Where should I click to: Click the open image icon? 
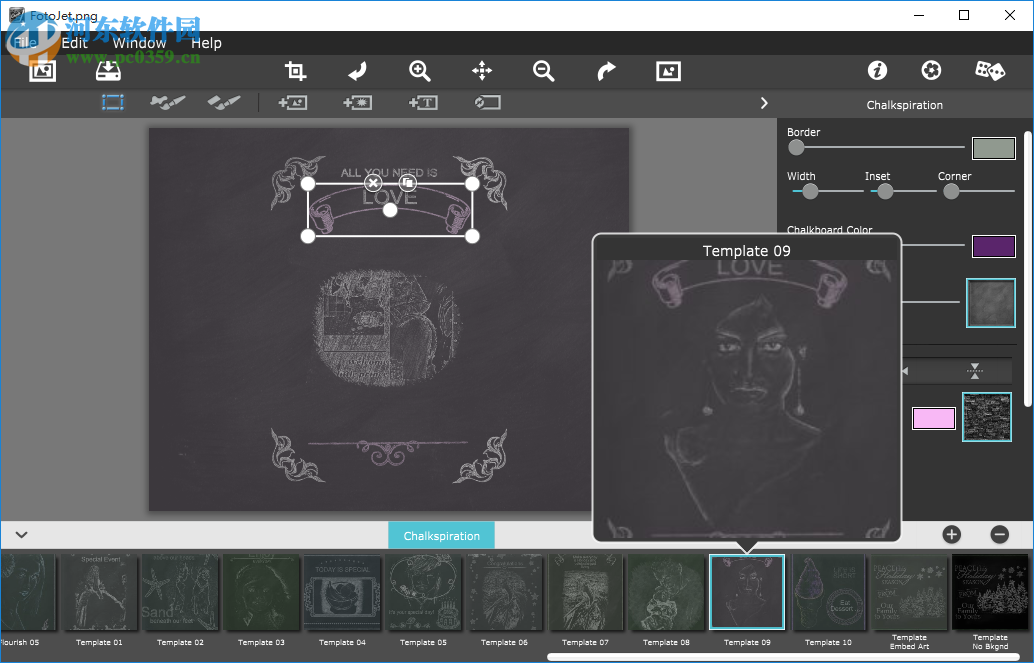[42, 71]
